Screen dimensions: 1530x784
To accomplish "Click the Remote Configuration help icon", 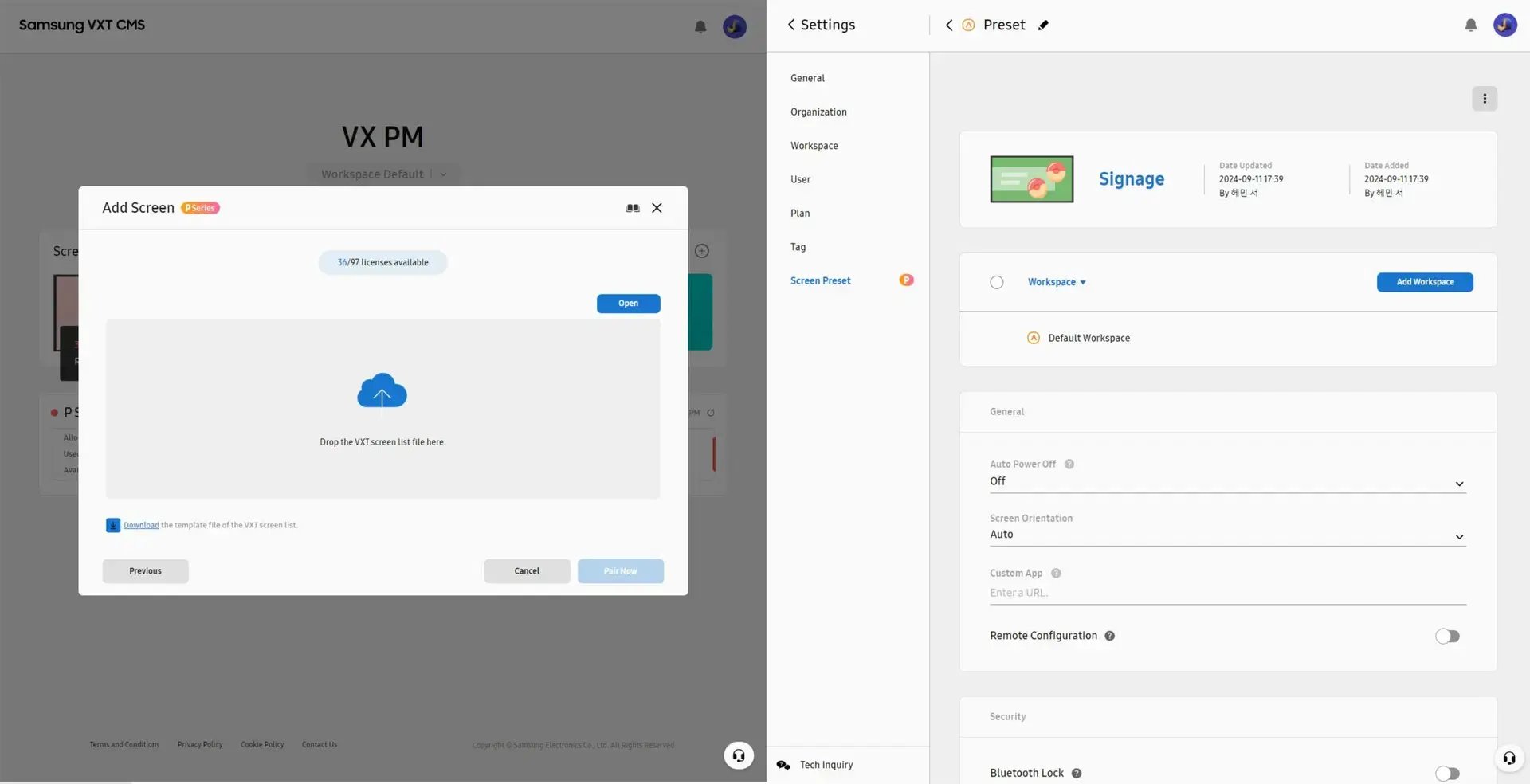I will 1109,636.
